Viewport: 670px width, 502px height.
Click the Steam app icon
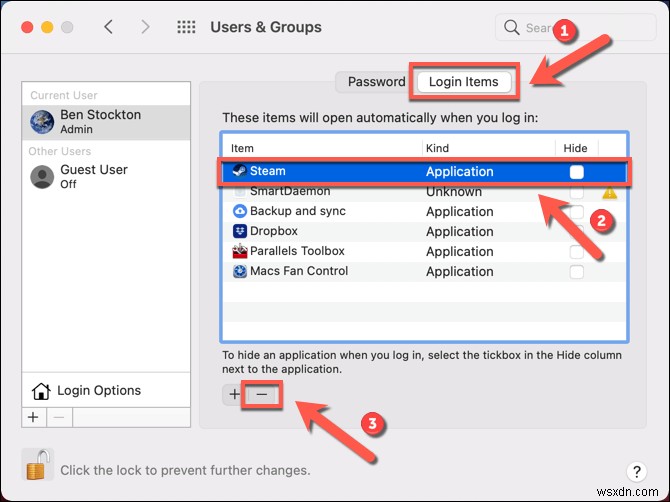(x=240, y=171)
